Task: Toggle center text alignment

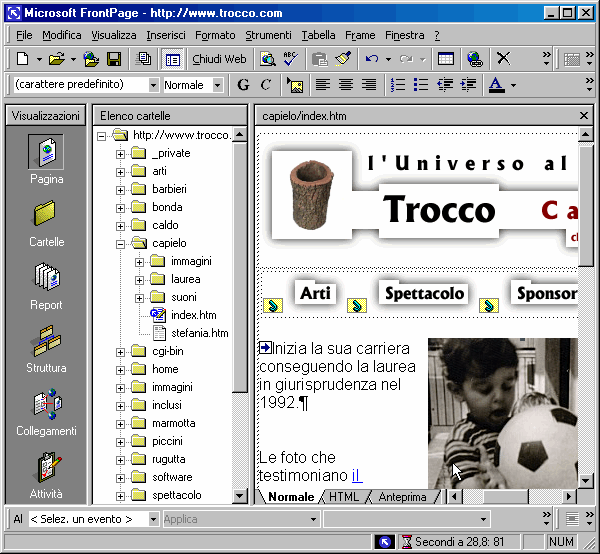Action: 346,85
